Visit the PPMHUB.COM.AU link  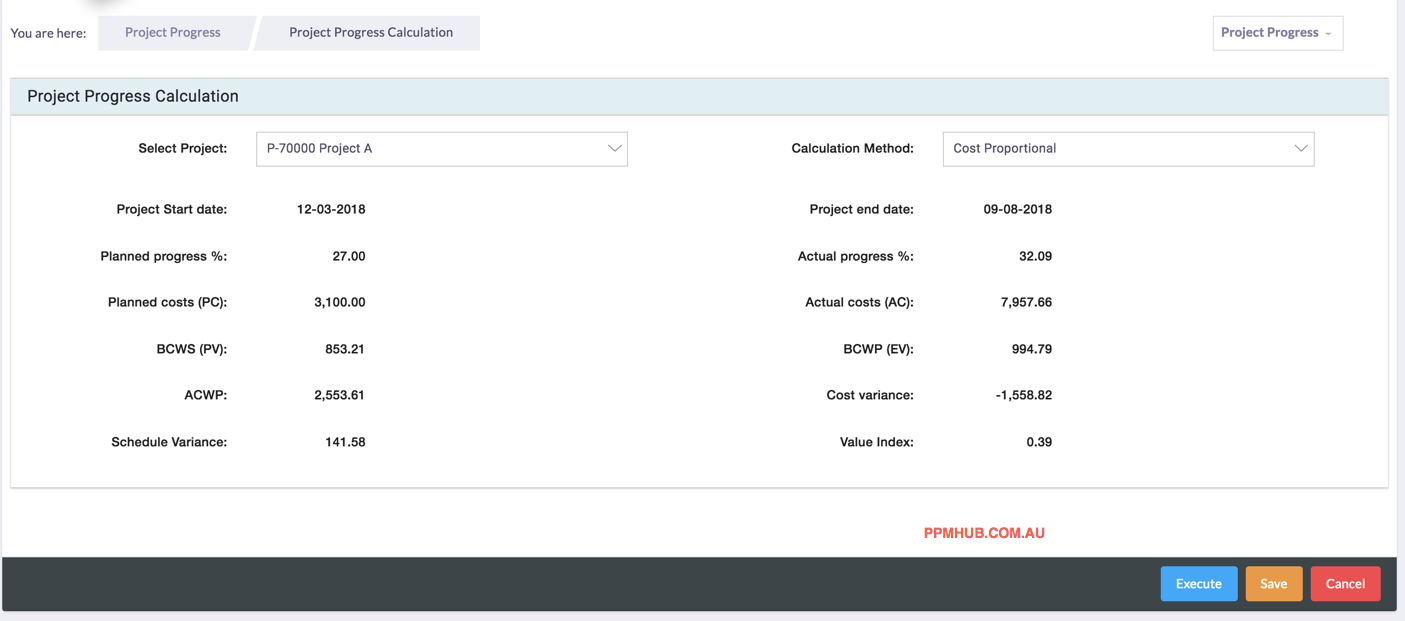[984, 533]
